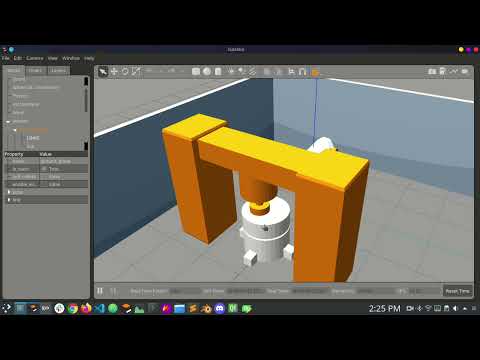Expand the link property row
Viewport: 480px width, 360px height.
pos(9,200)
